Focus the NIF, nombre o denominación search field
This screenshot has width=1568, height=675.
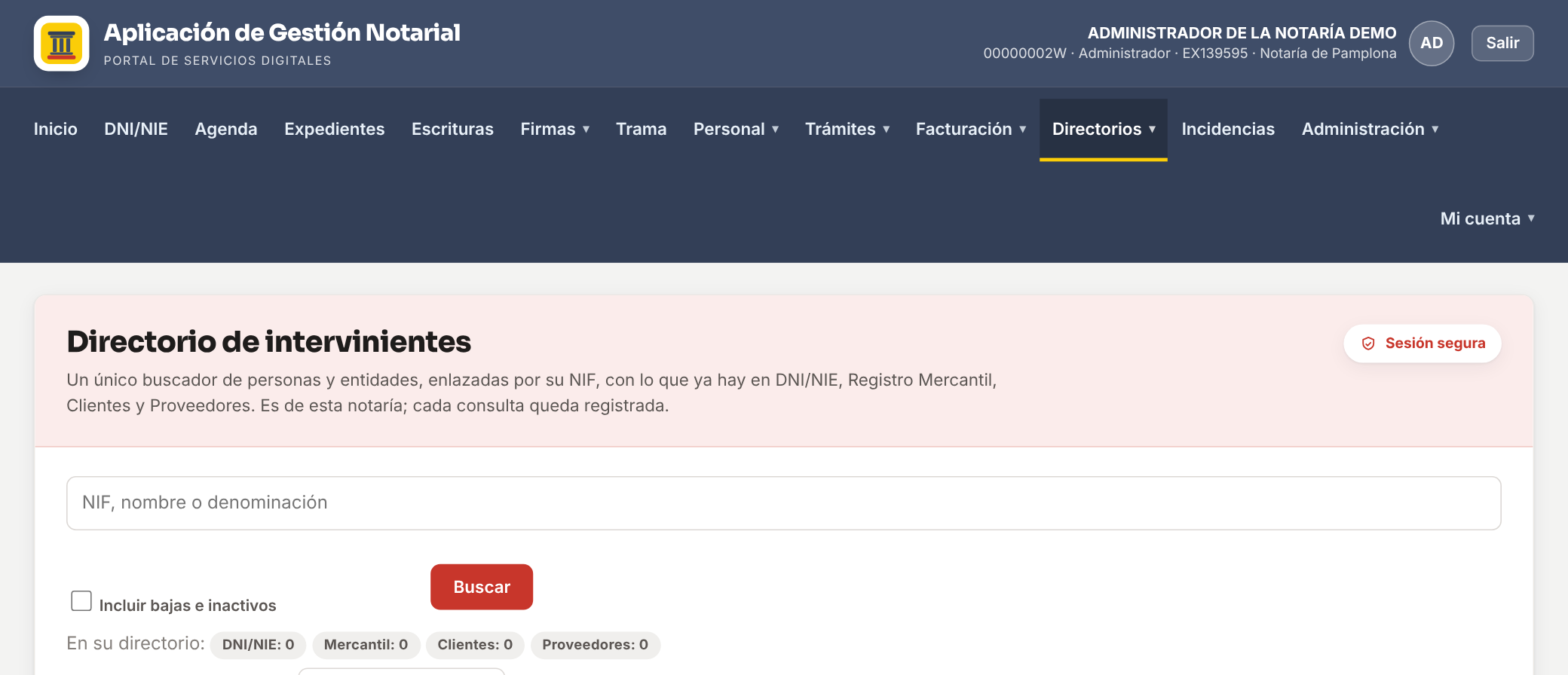pyautogui.click(x=784, y=503)
